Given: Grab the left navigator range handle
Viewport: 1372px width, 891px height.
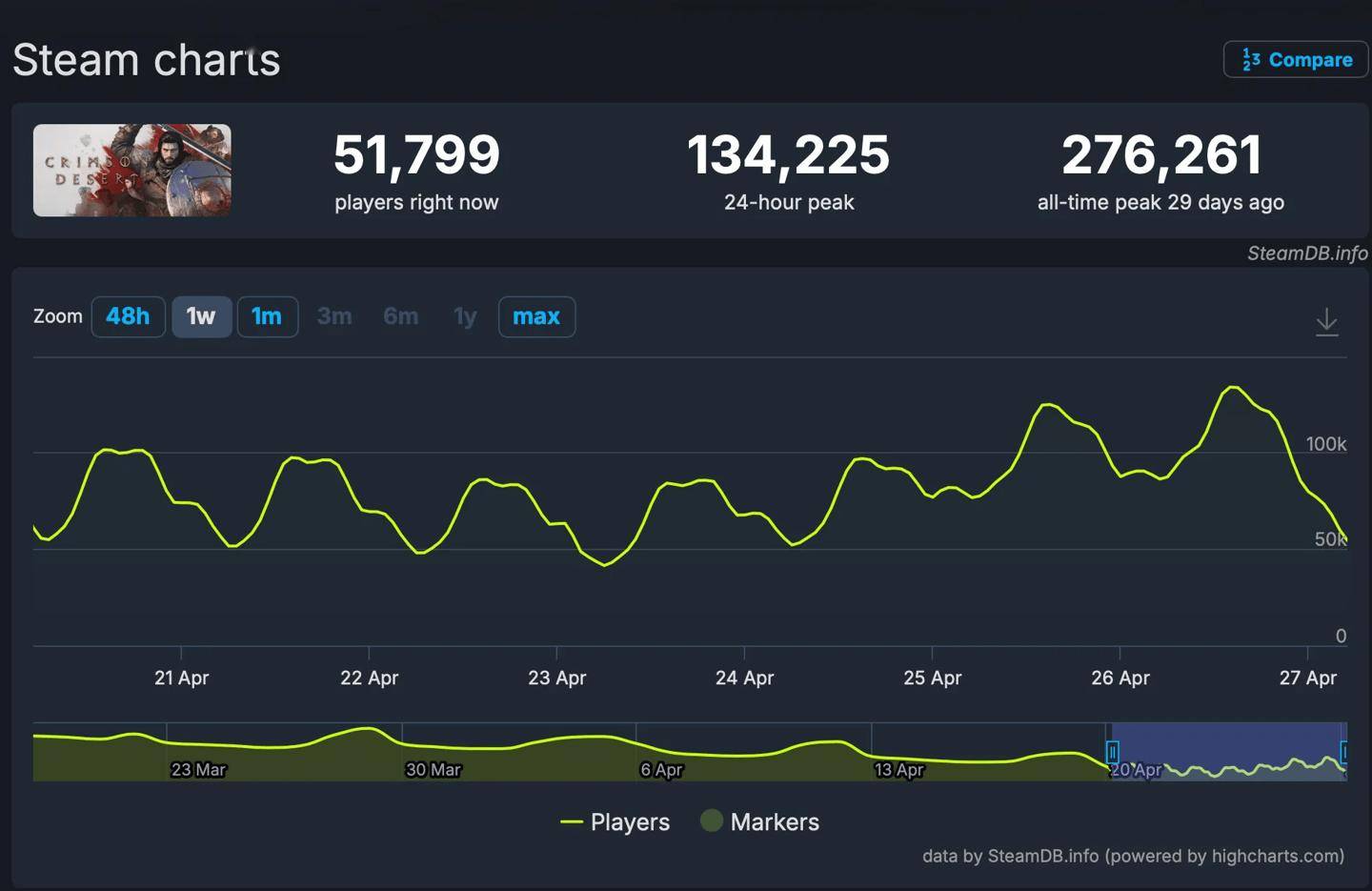Looking at the screenshot, I should pos(1112,752).
